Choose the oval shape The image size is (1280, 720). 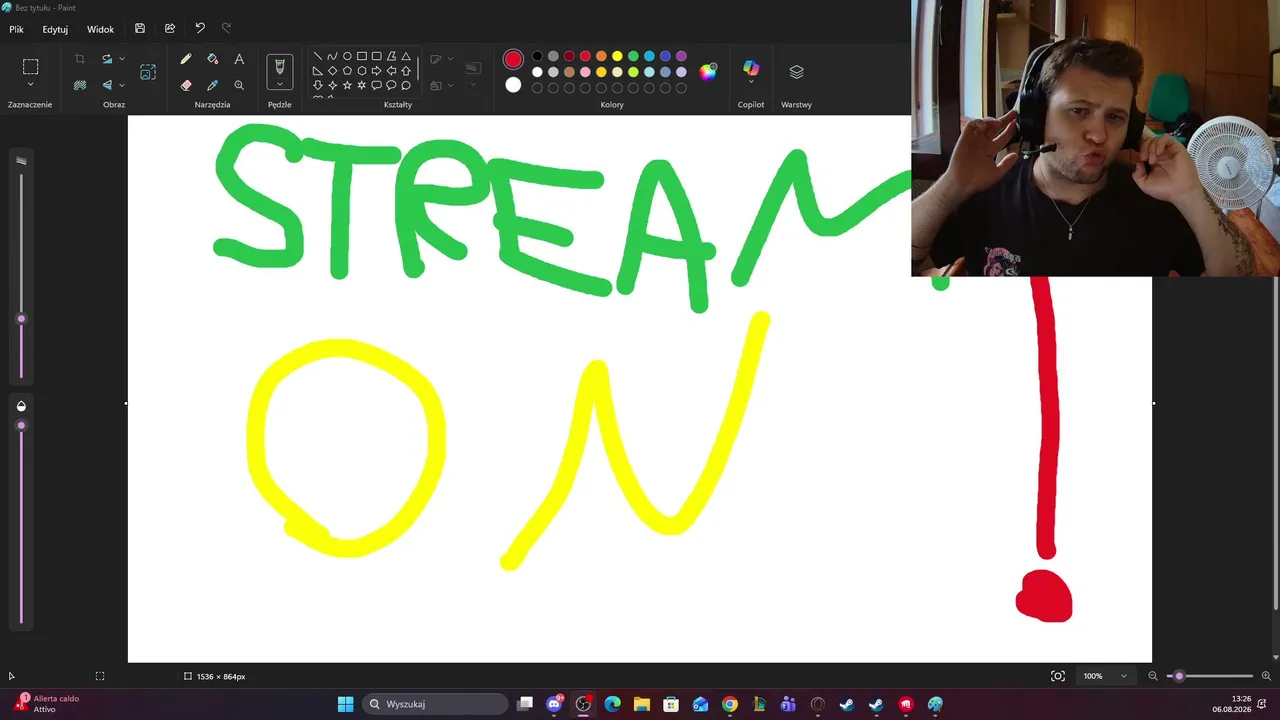[347, 56]
